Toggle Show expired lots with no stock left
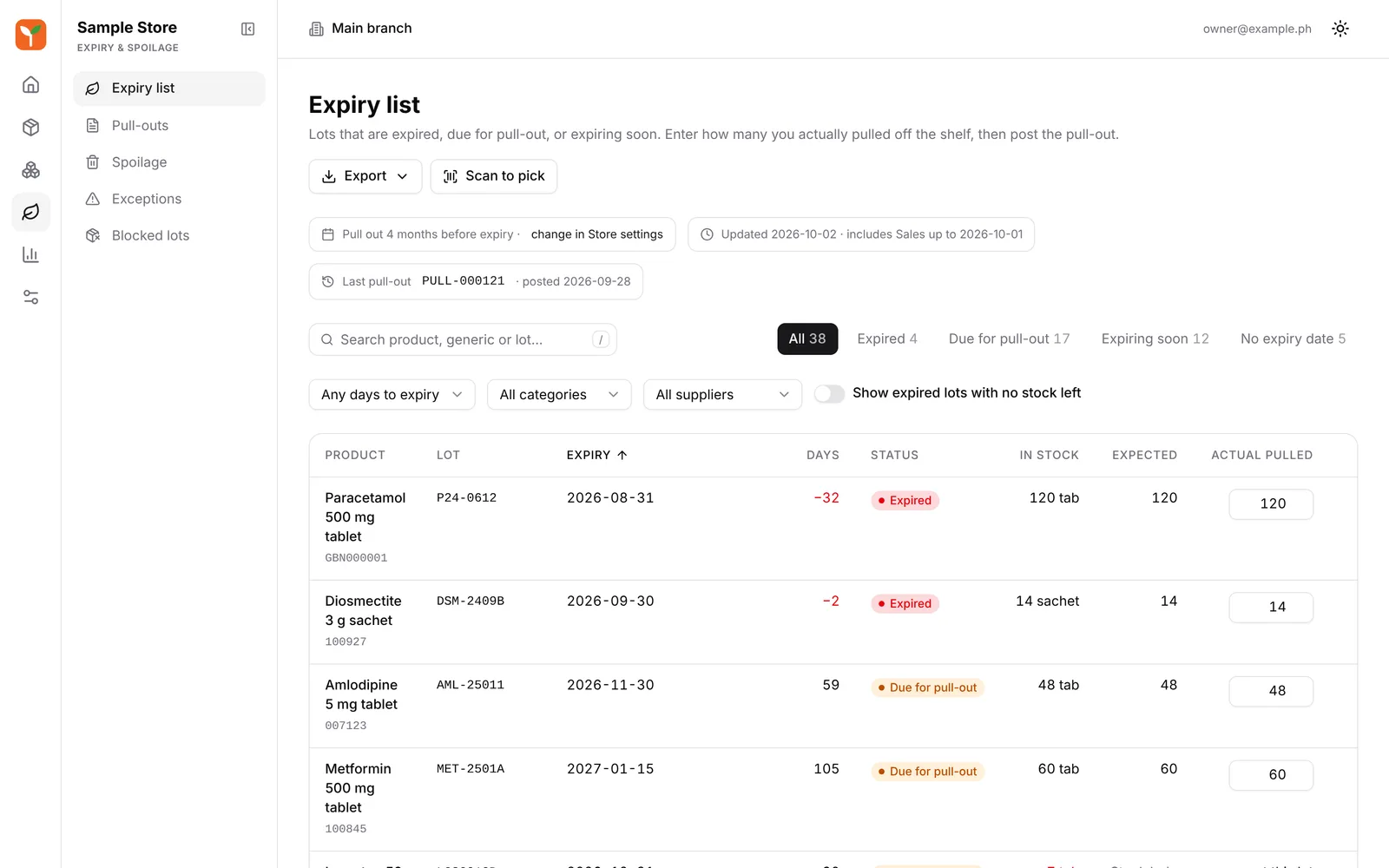The height and width of the screenshot is (868, 1389). pyautogui.click(x=829, y=393)
